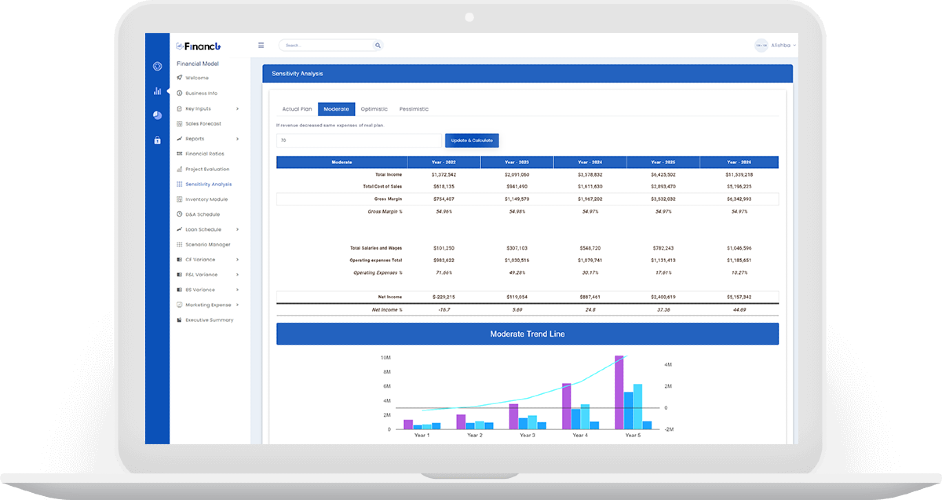Open Project Evaluation page
The width and height of the screenshot is (942, 500).
(x=207, y=169)
